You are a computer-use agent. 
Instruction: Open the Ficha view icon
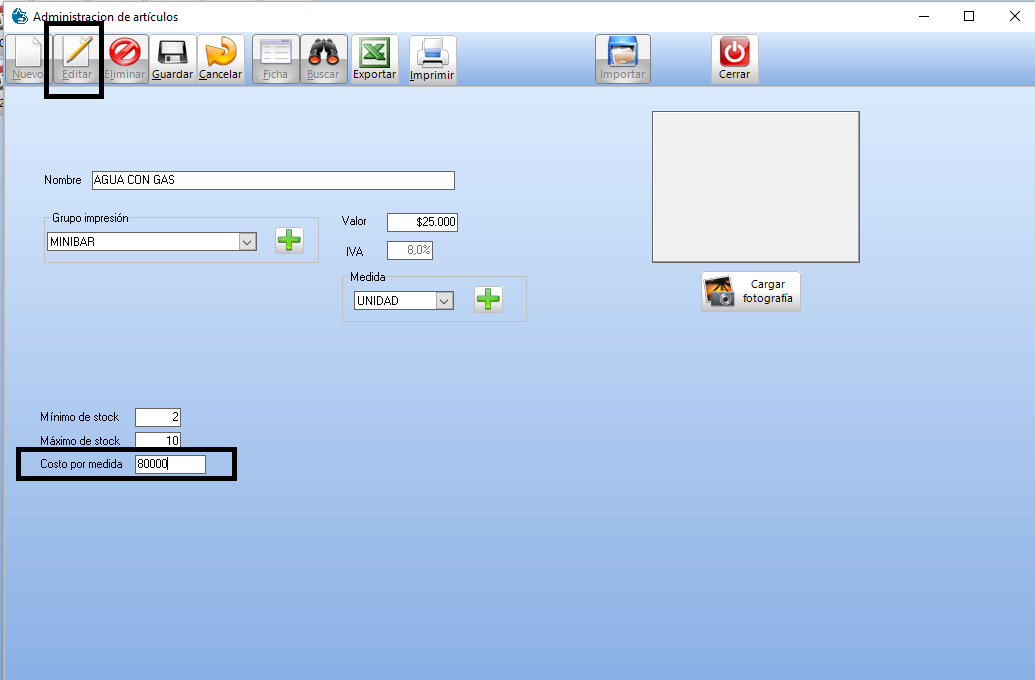click(275, 59)
